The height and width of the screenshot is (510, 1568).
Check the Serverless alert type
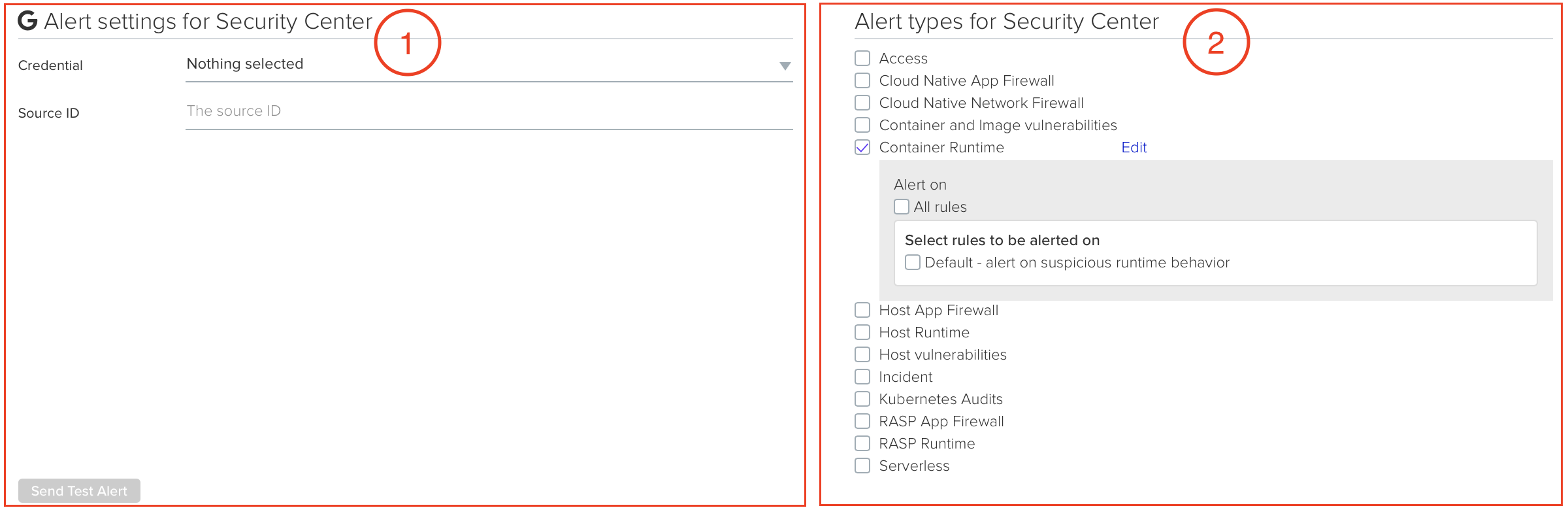tap(862, 466)
